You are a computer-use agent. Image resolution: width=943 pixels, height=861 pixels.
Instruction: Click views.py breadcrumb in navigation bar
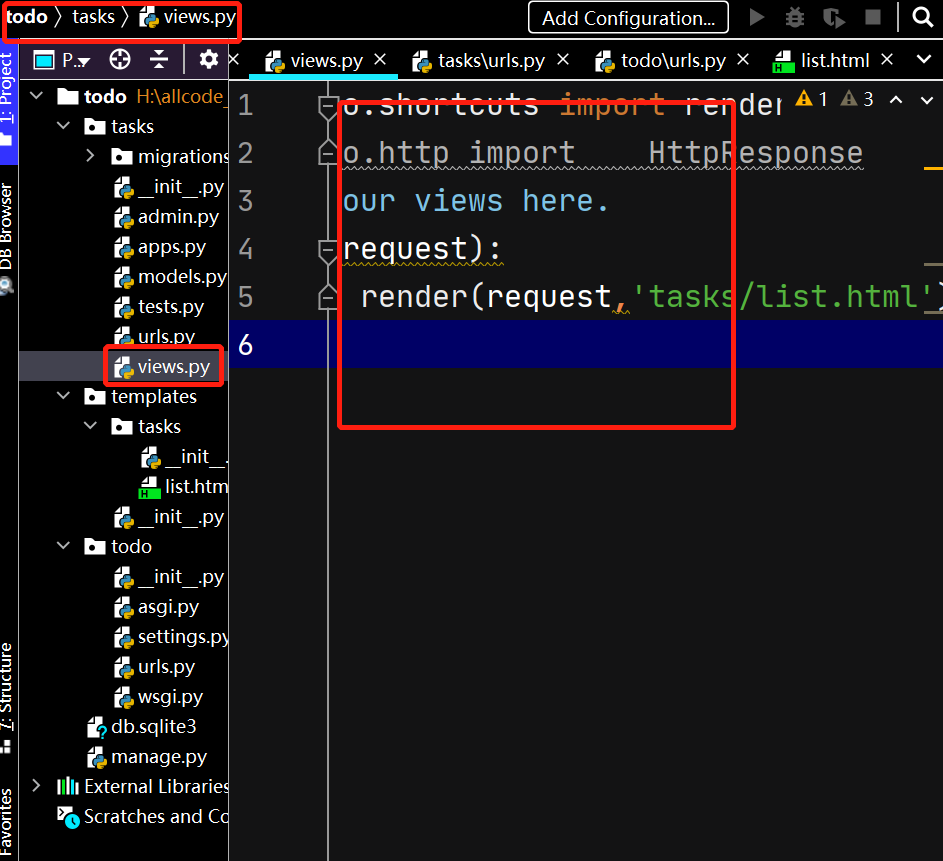coord(188,16)
